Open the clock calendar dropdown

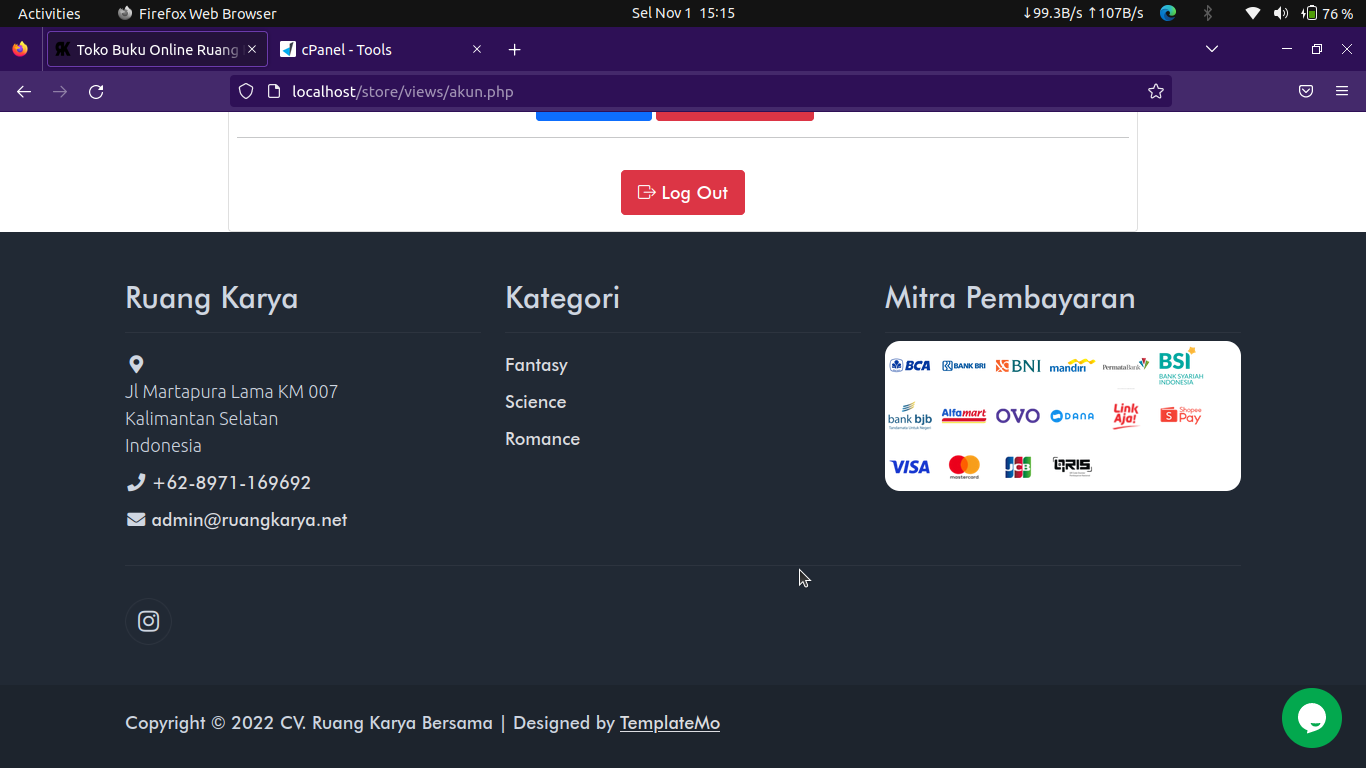[x=683, y=13]
